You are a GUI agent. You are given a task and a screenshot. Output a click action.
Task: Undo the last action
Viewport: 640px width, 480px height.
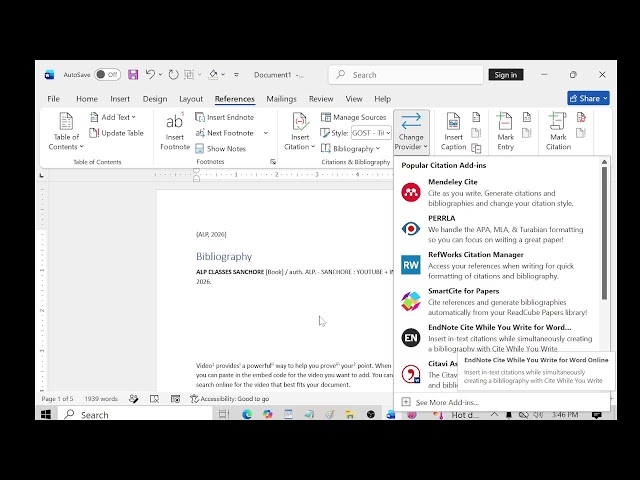[150, 75]
